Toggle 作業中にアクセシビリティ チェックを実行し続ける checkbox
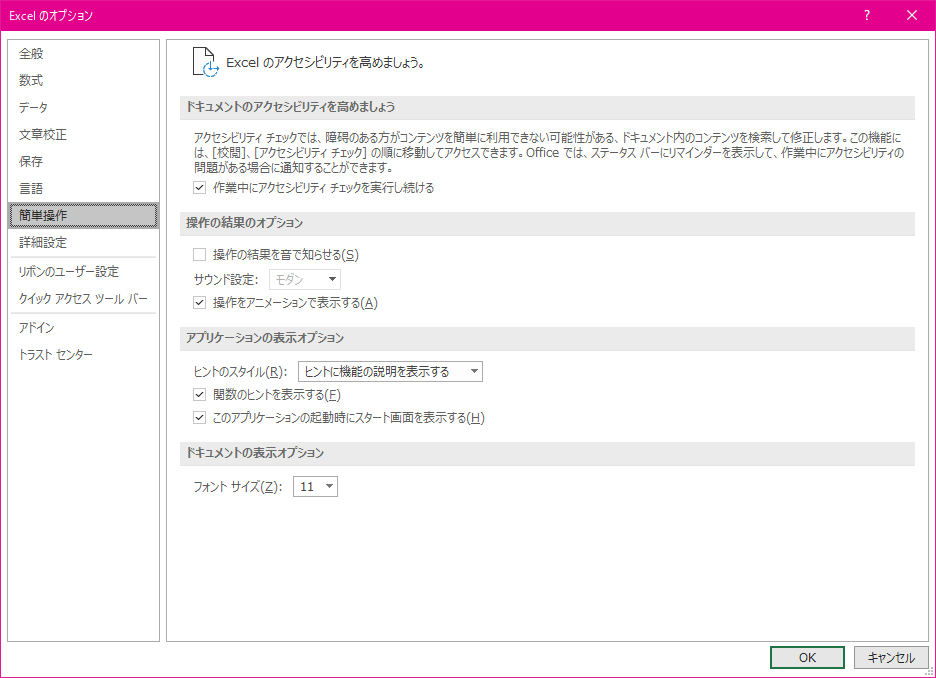Screen dimensions: 936x678 tap(199, 188)
